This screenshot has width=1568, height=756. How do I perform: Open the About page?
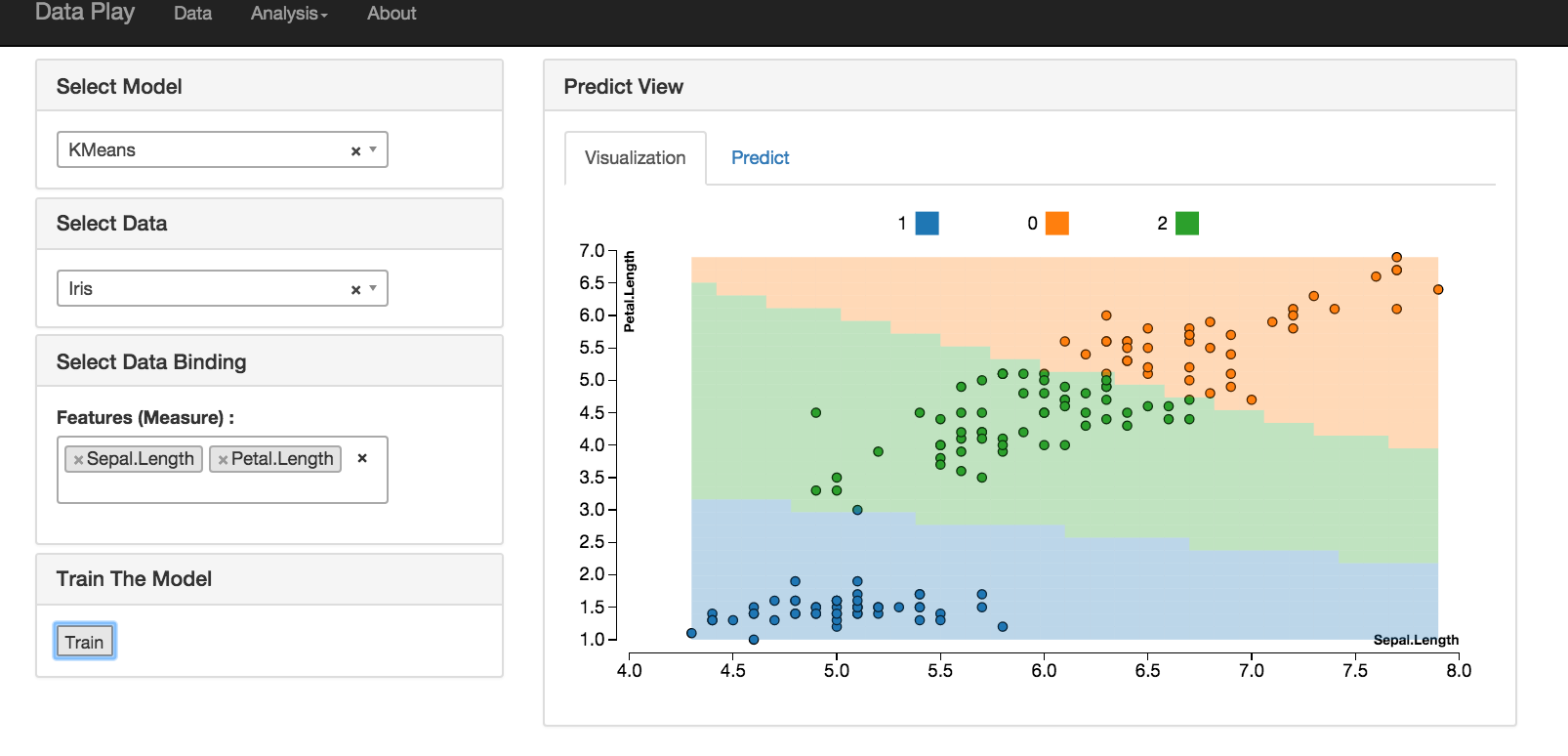click(x=392, y=14)
